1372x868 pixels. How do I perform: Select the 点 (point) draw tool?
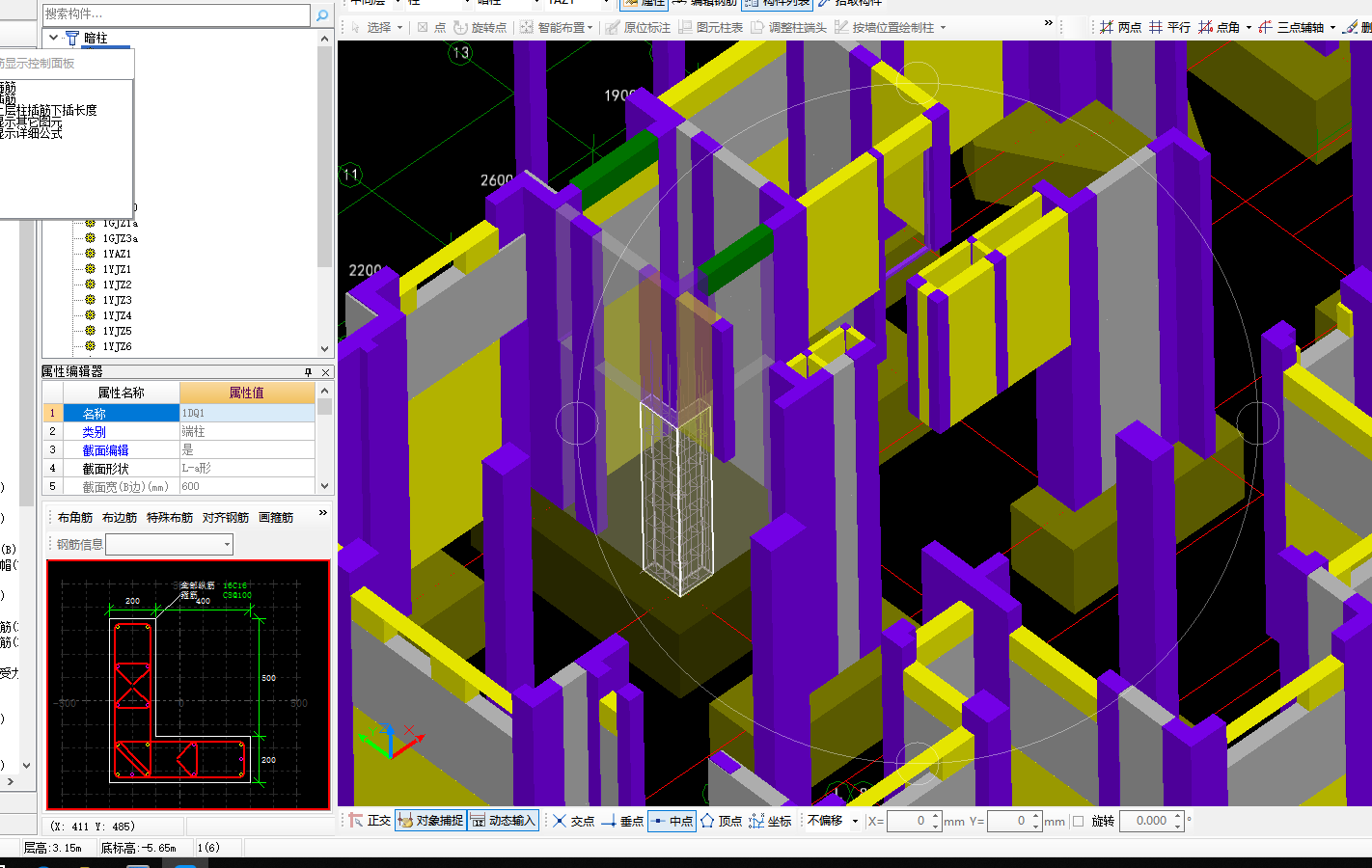[431, 27]
